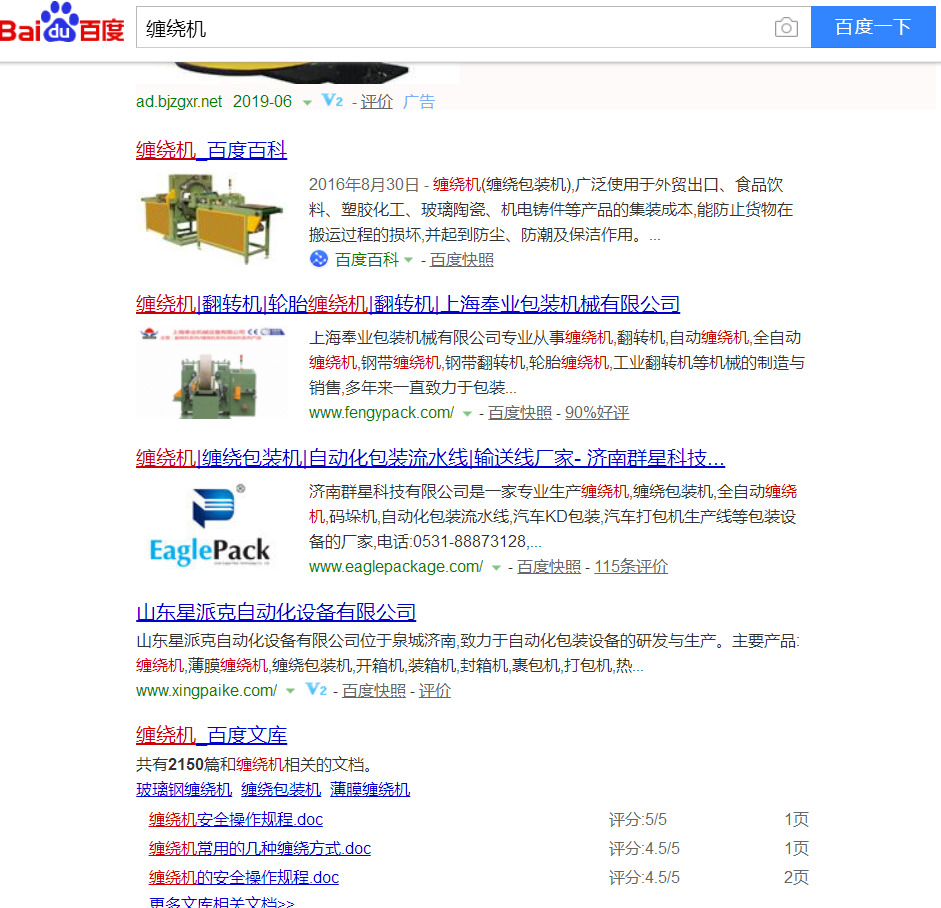Click the Baidu logo
941x908 pixels.
coord(62,23)
